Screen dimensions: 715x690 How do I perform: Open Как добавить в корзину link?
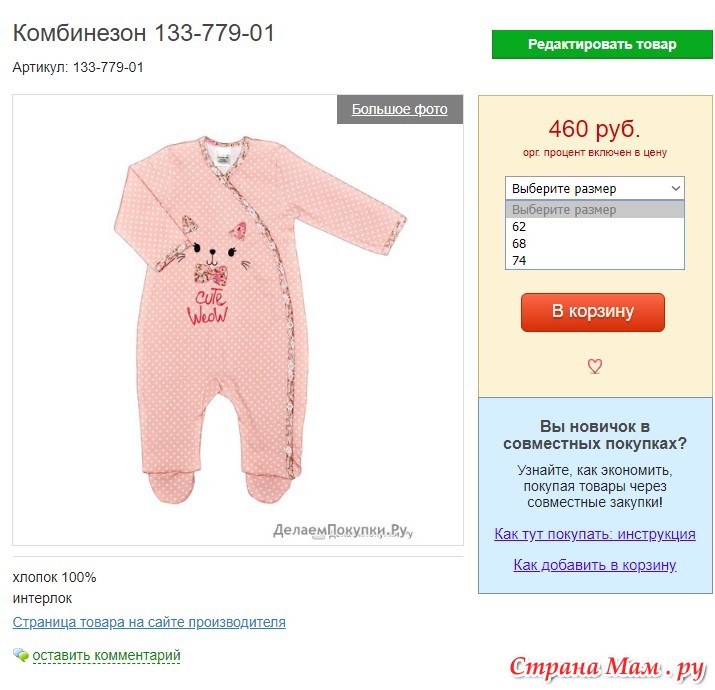[595, 565]
